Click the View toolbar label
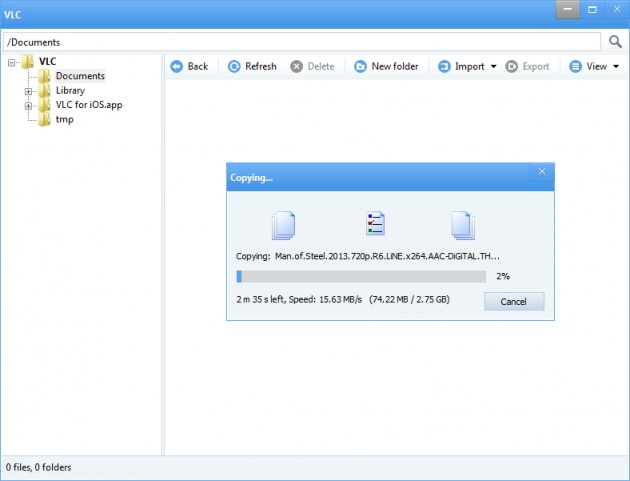The image size is (630, 481). (x=597, y=66)
